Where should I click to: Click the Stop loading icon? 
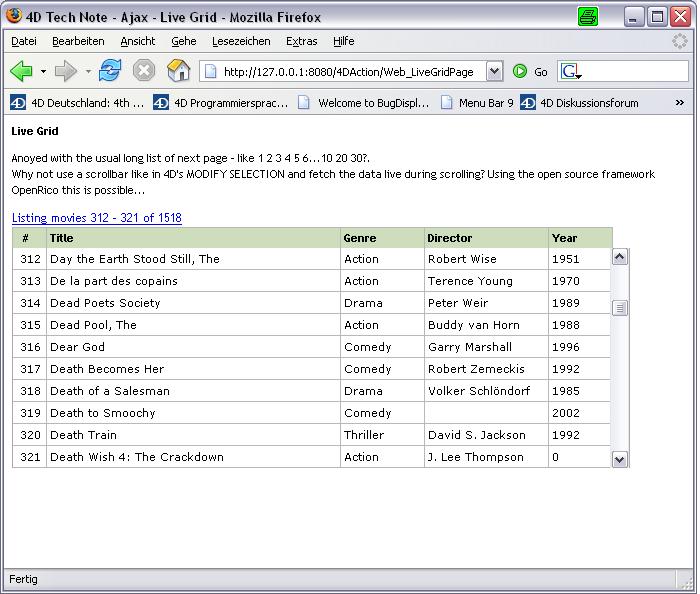tap(144, 71)
